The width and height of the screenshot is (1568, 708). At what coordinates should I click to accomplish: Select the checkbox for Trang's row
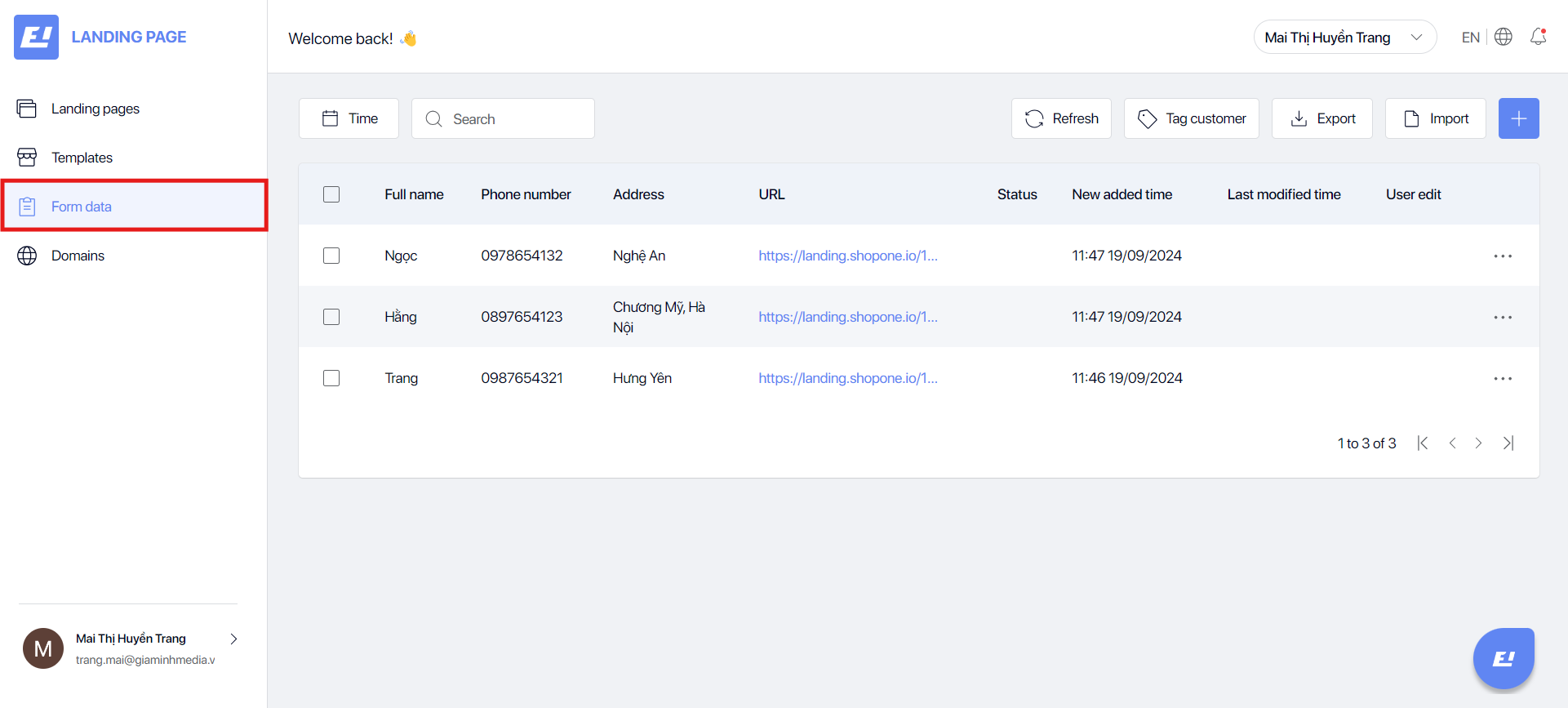click(x=331, y=378)
